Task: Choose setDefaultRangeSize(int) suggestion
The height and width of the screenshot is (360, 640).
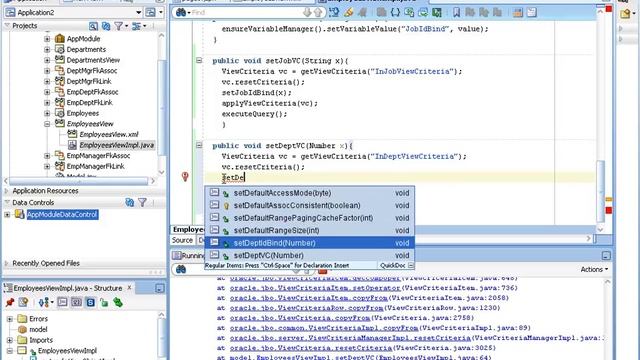Action: click(x=309, y=231)
